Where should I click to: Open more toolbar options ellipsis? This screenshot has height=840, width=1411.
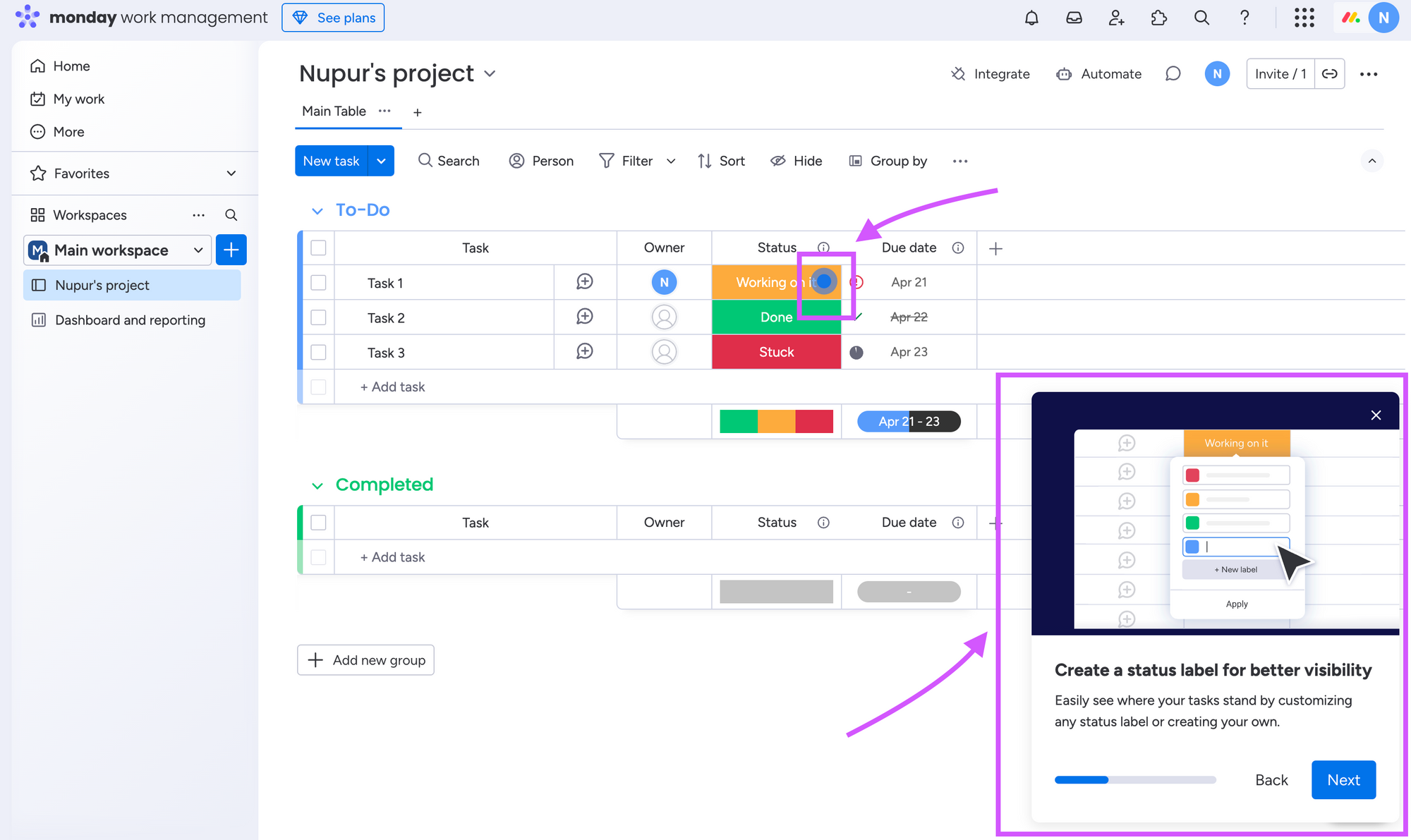point(960,162)
